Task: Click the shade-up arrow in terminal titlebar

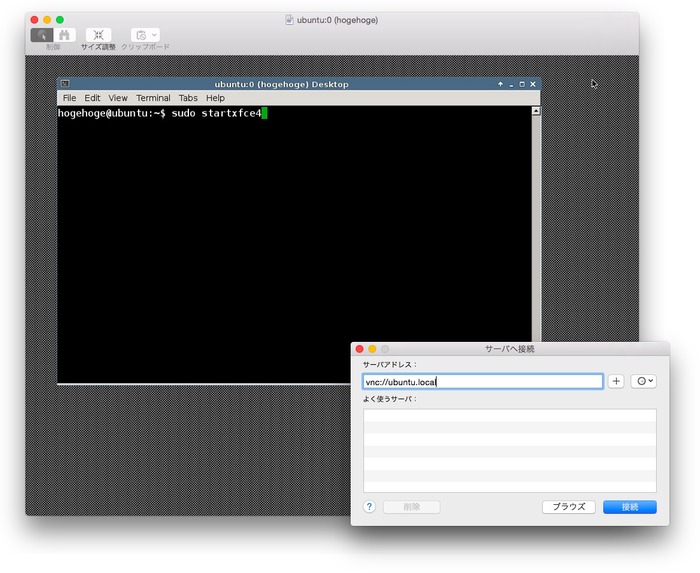Action: click(500, 84)
